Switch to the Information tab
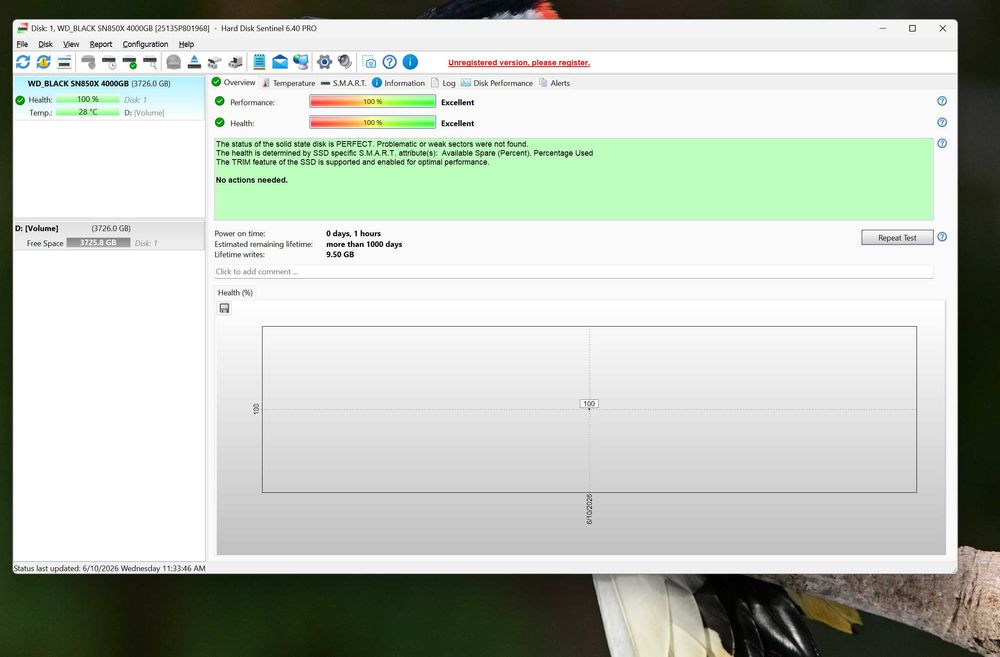This screenshot has width=1000, height=657. (398, 83)
